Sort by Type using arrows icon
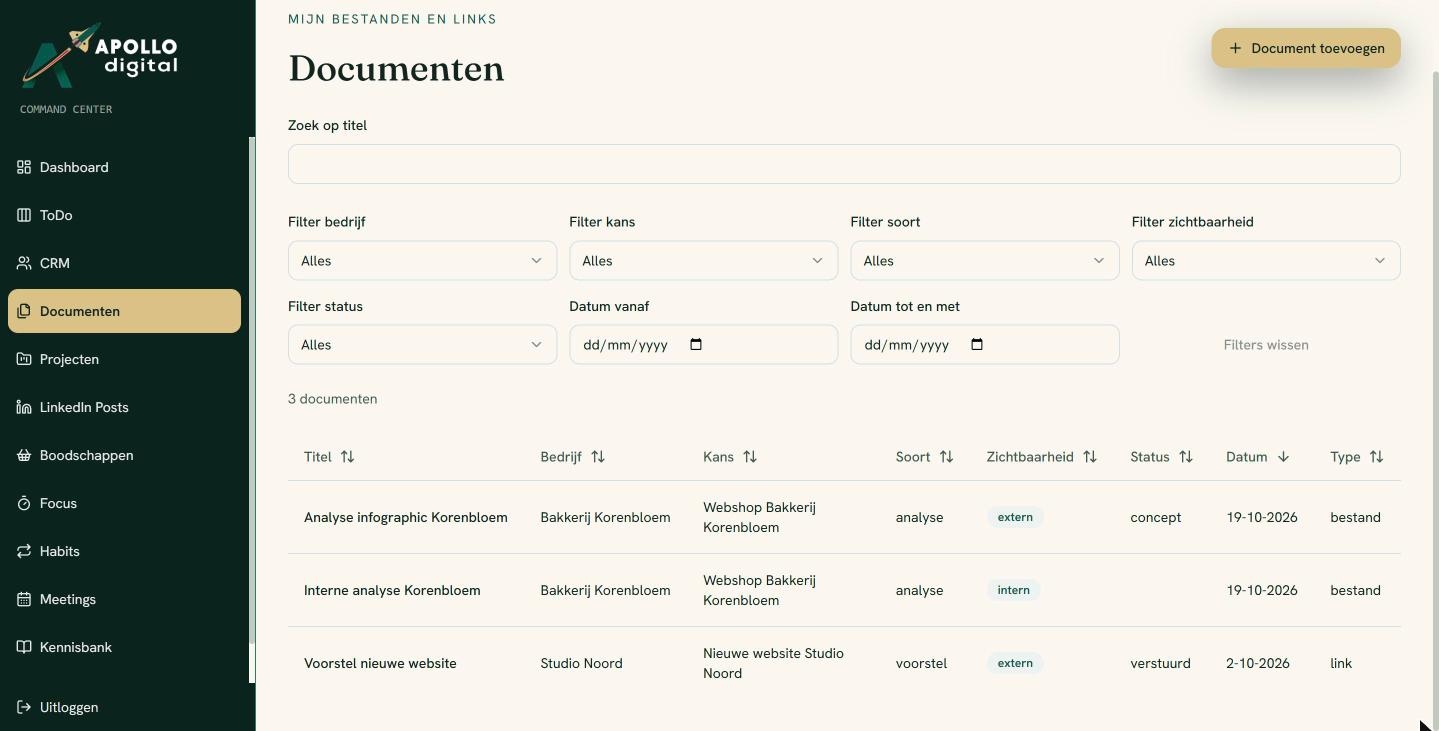 [1377, 457]
